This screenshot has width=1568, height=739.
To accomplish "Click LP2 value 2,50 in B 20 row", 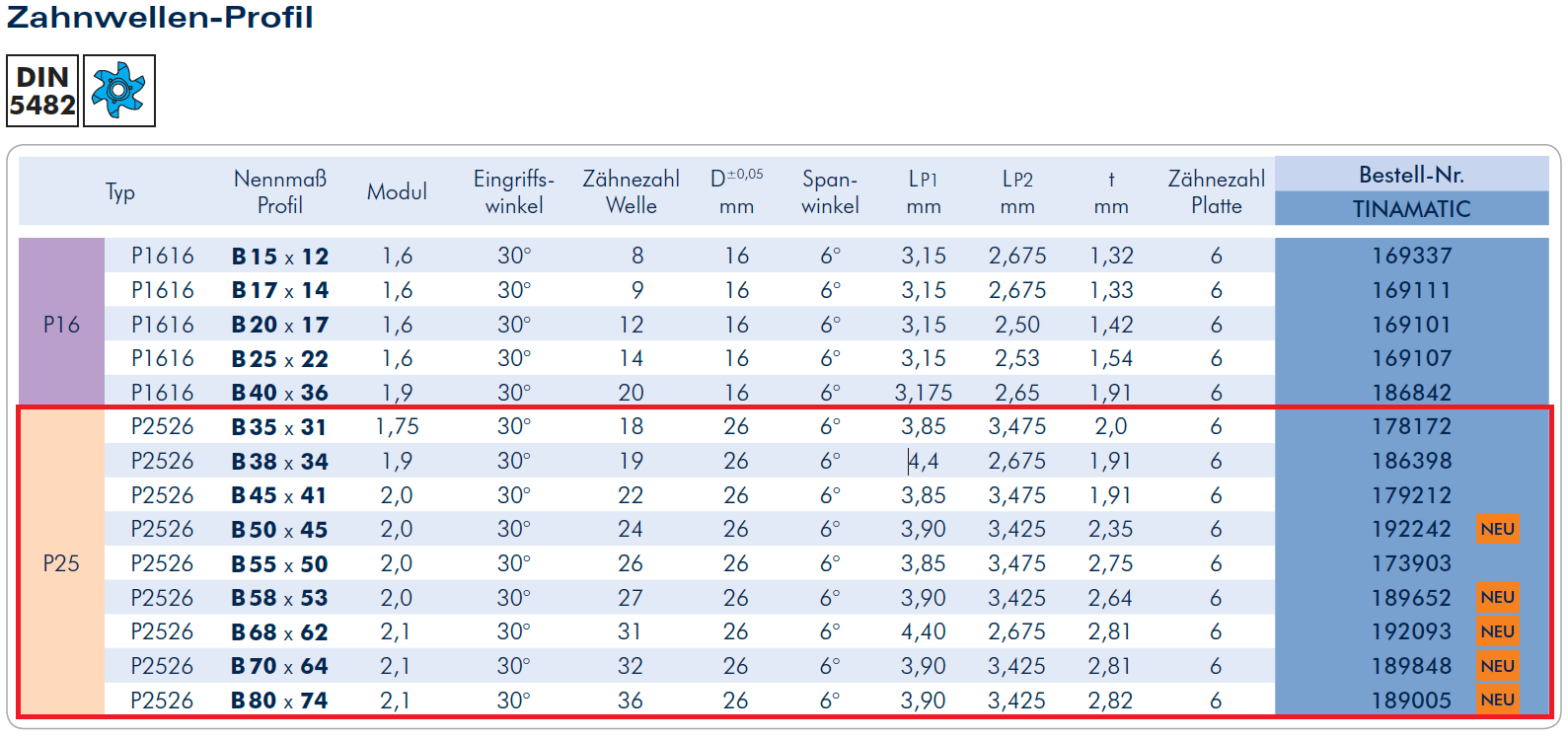I will [x=1017, y=325].
